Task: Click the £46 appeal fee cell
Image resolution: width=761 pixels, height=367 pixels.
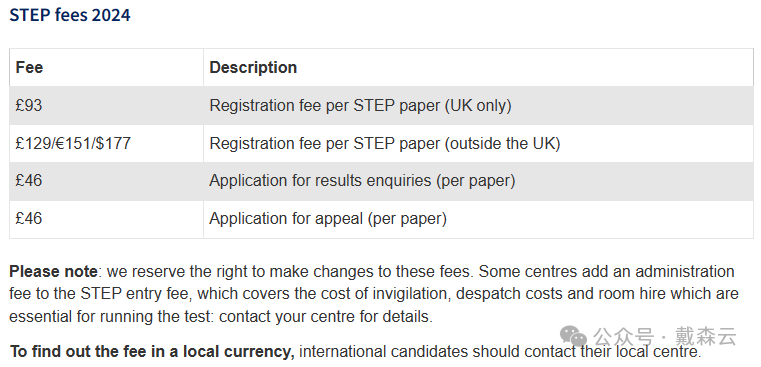Action: pyautogui.click(x=106, y=219)
